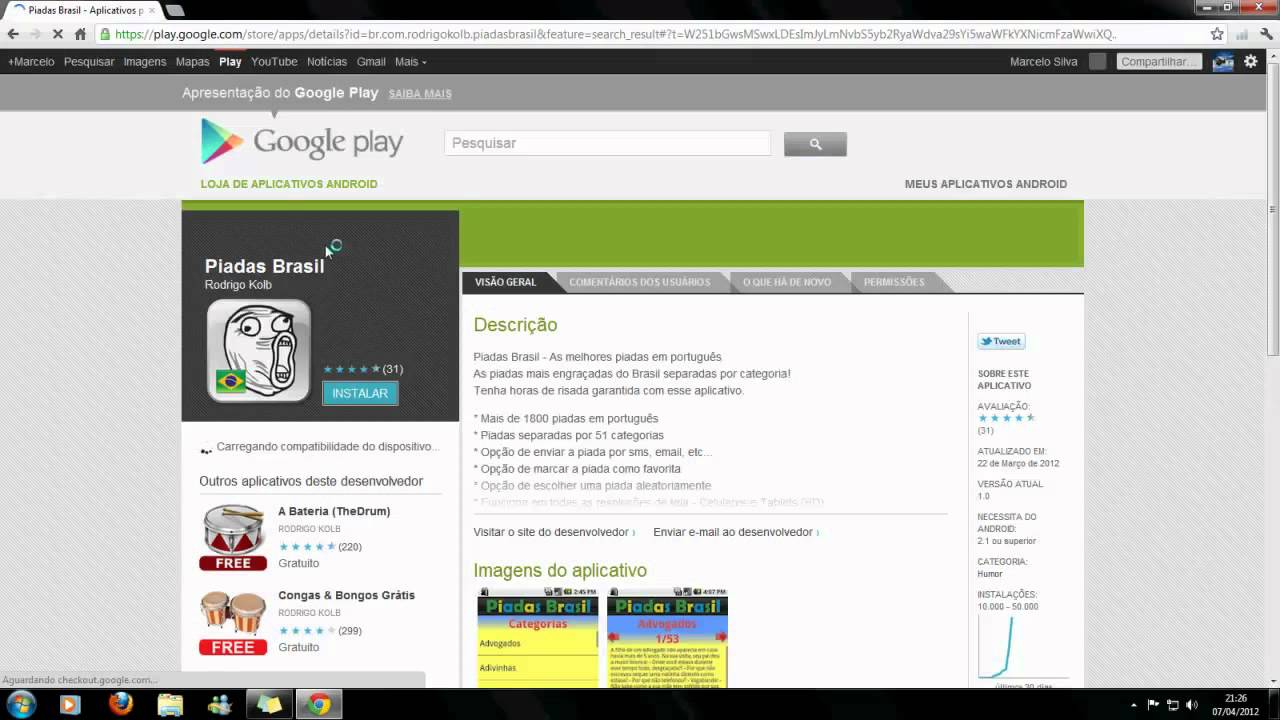Open Windows Media Player taskbar icon
Screen dimensions: 1280x720
(x=70, y=704)
